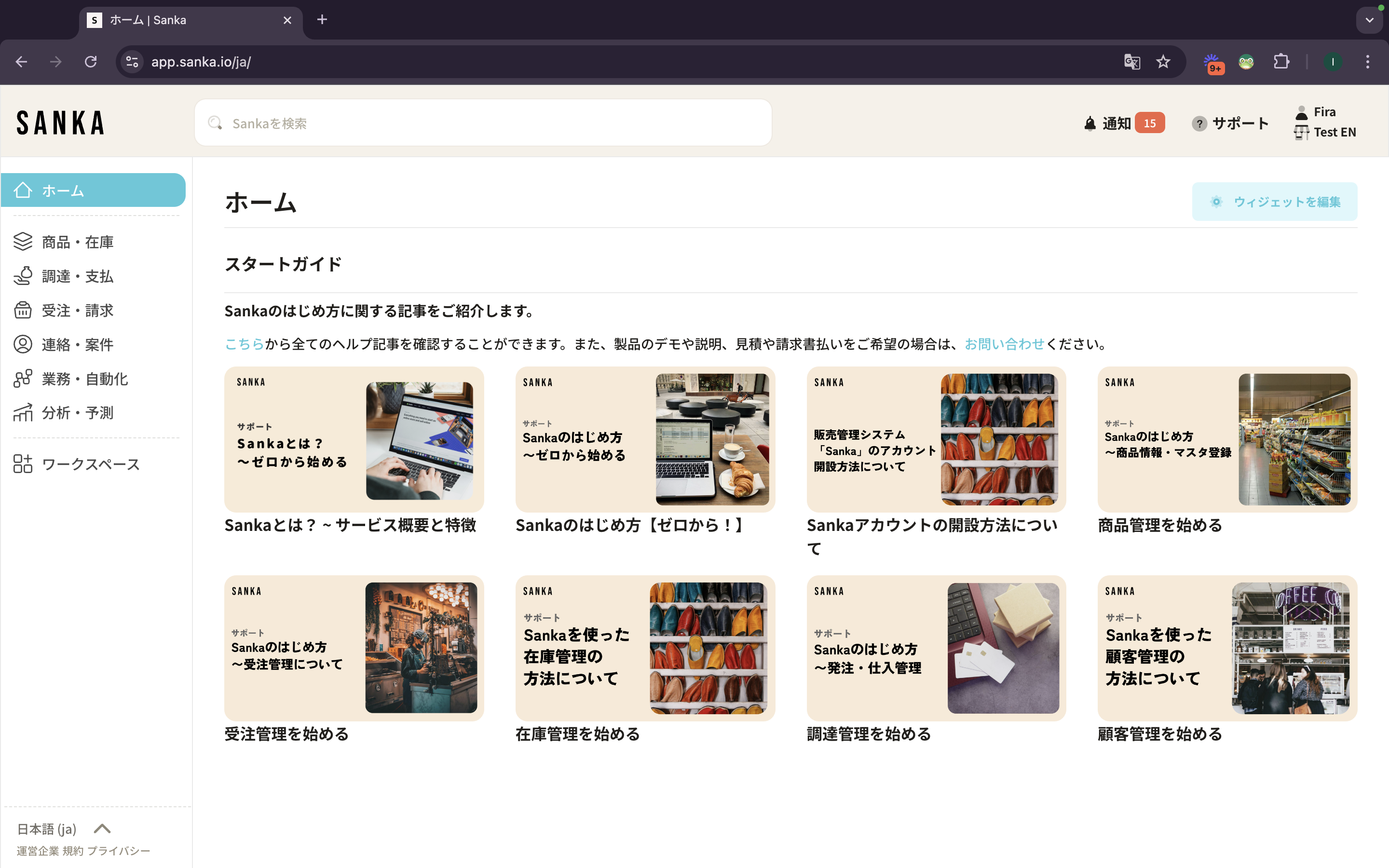Open 商品・在庫 layers icon menu
Image resolution: width=1389 pixels, height=868 pixels.
pos(23,242)
